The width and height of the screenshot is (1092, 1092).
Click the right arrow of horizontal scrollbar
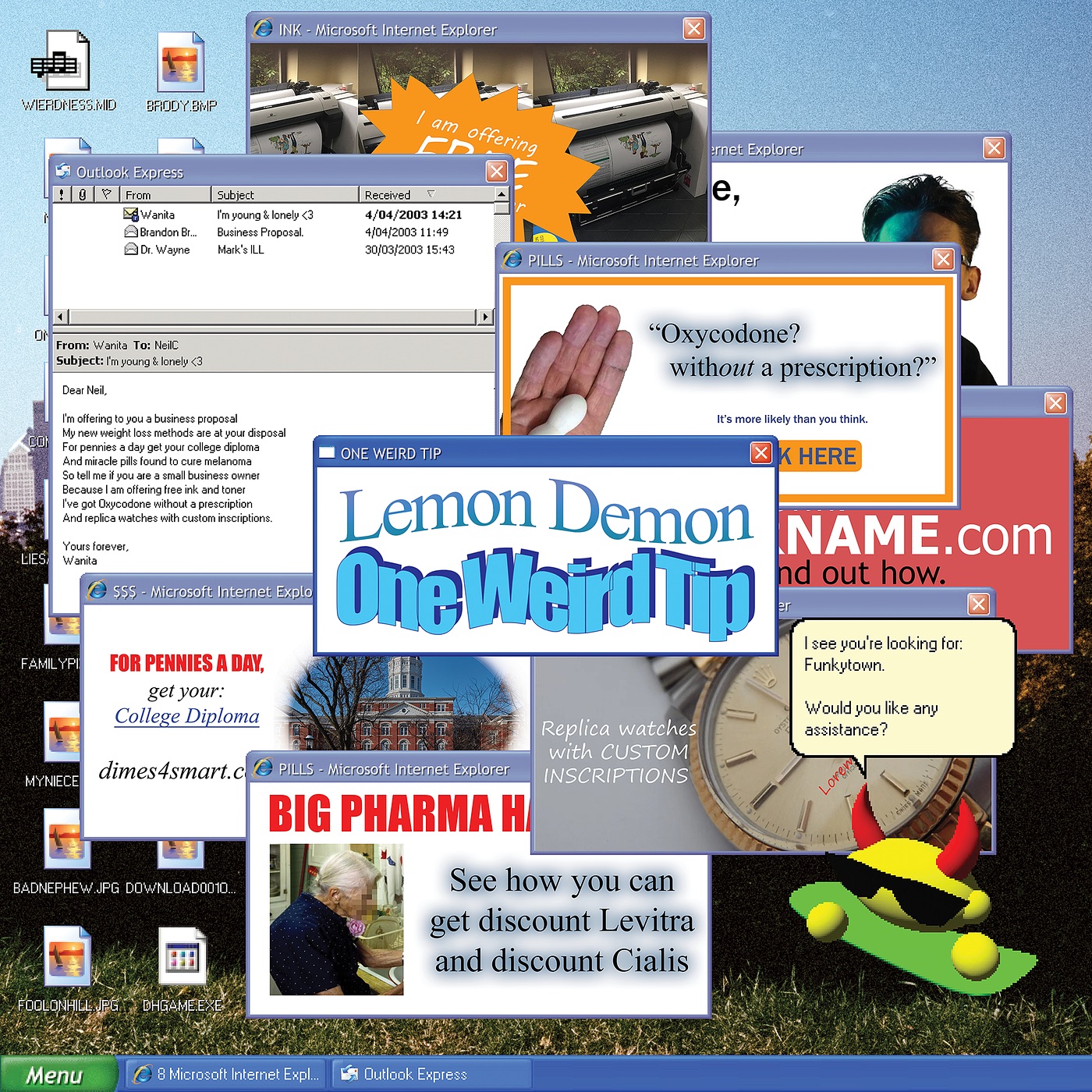tap(486, 317)
